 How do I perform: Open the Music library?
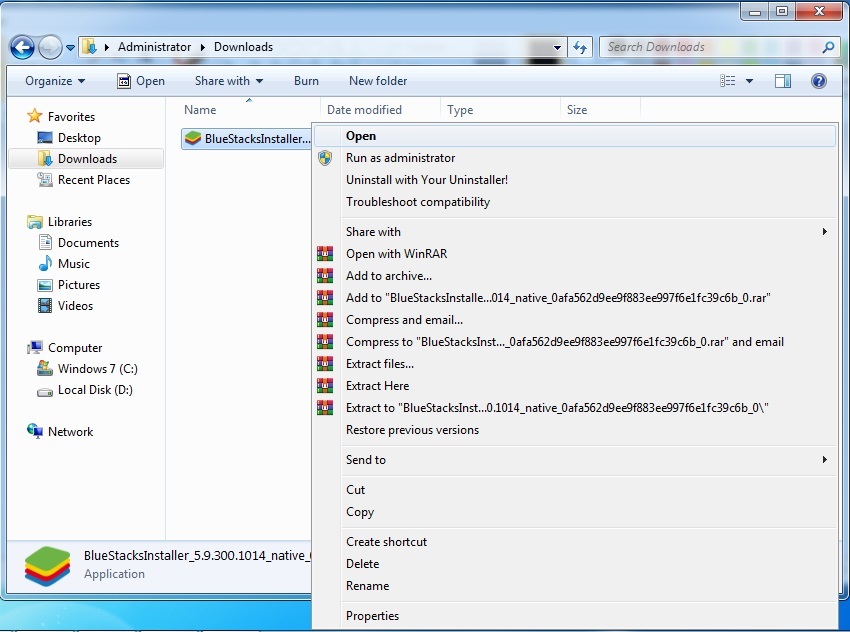pyautogui.click(x=73, y=264)
